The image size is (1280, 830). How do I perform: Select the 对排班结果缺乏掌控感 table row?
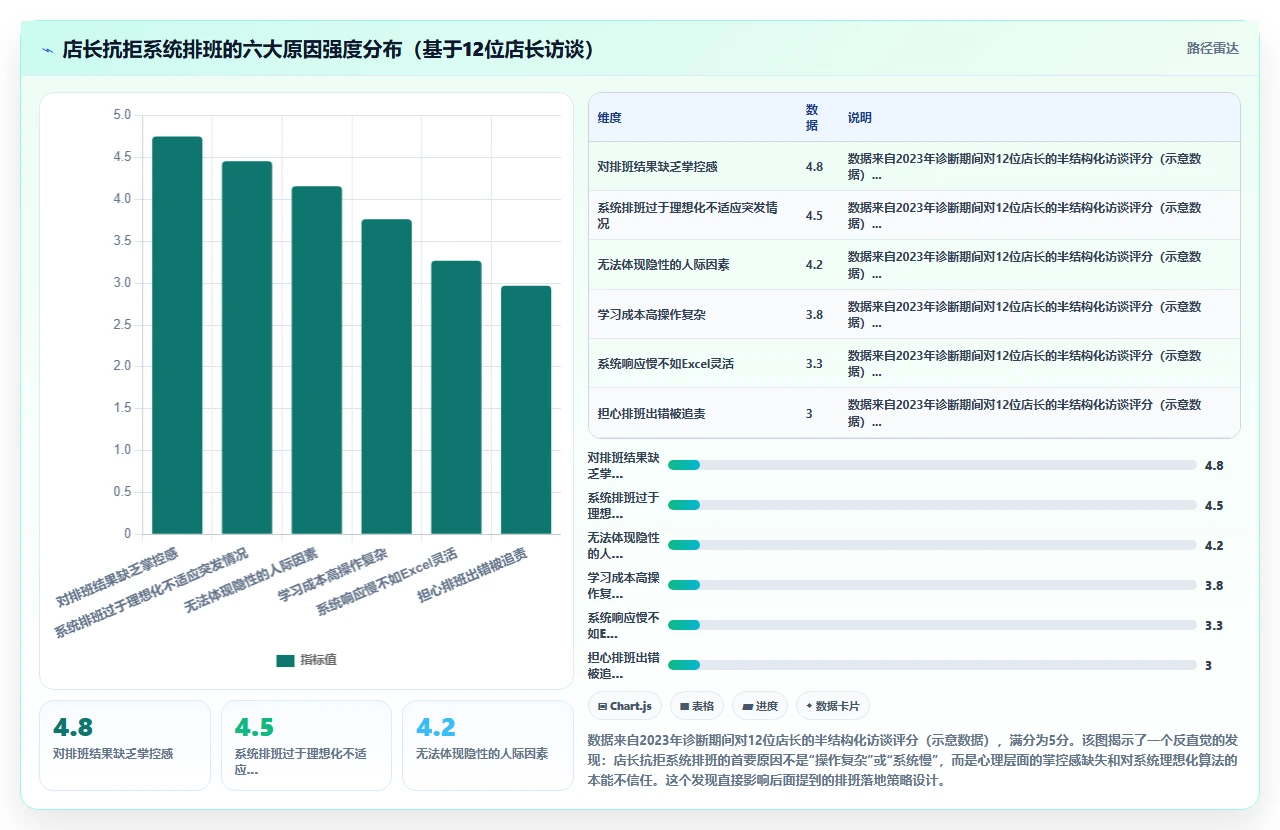[914, 167]
